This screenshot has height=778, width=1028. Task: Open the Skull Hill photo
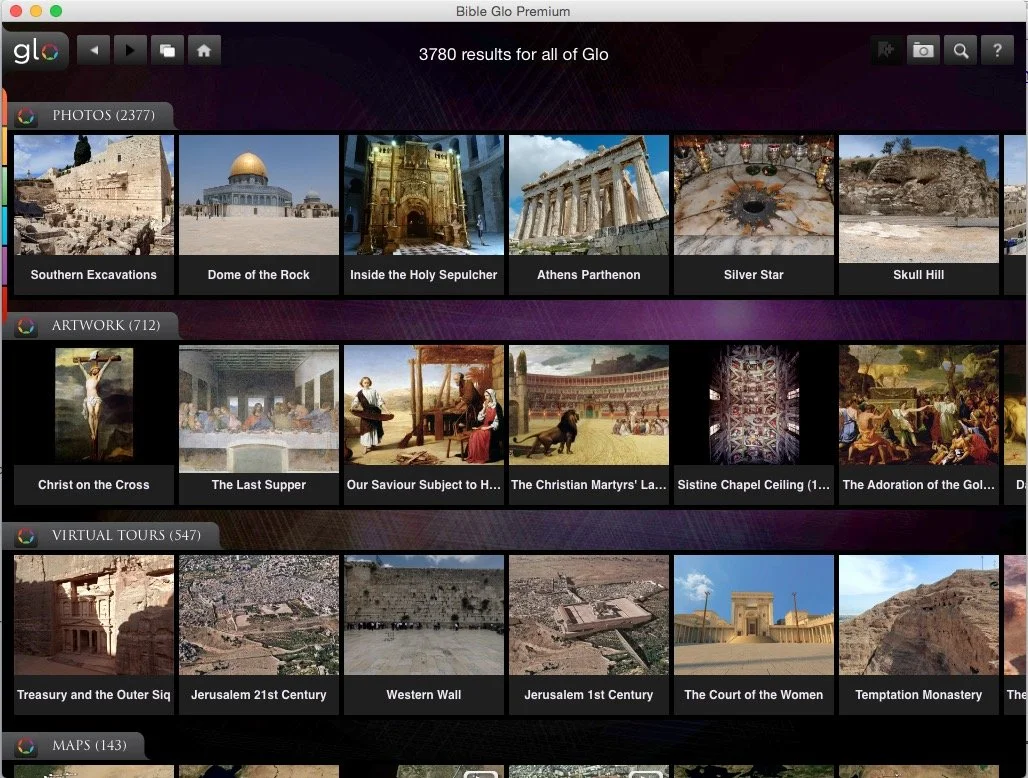(919, 214)
